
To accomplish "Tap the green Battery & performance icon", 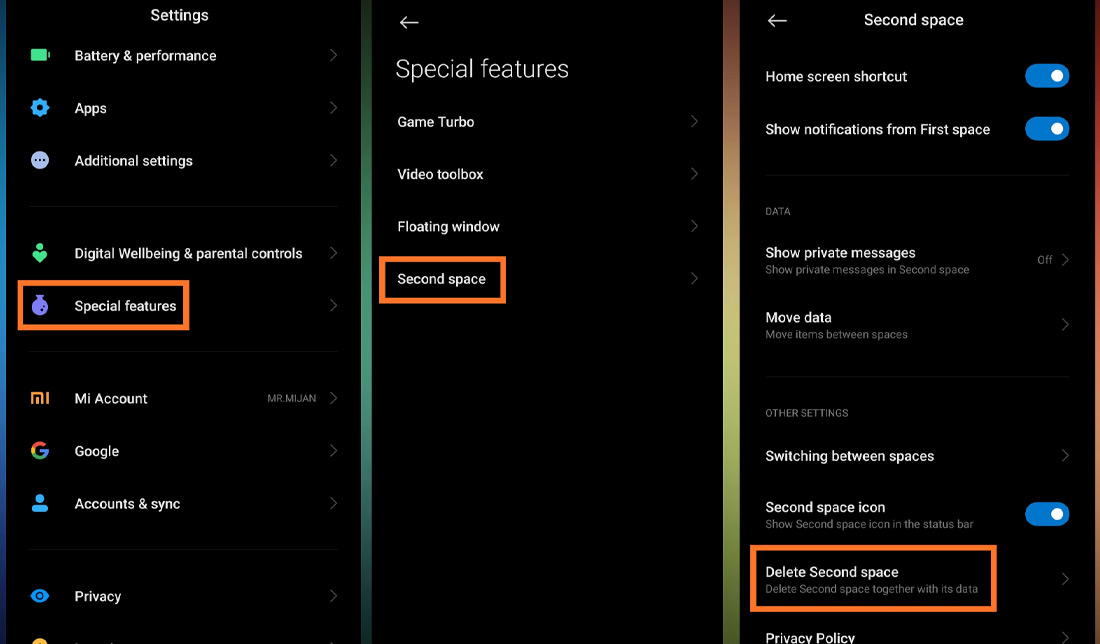I will [40, 55].
